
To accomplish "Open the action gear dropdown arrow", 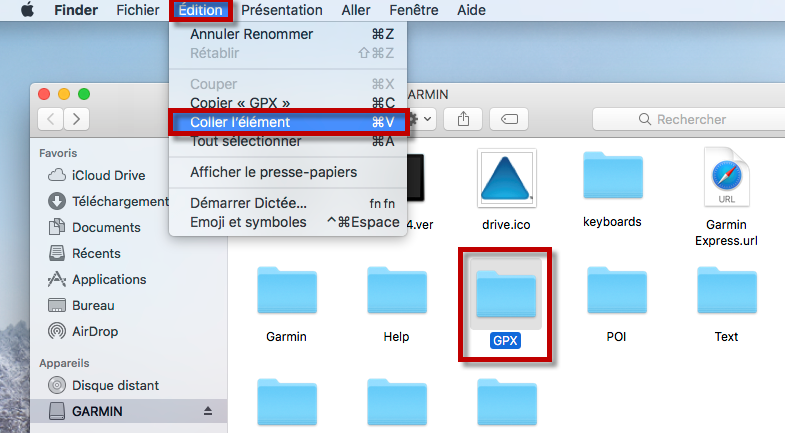I will [427, 119].
